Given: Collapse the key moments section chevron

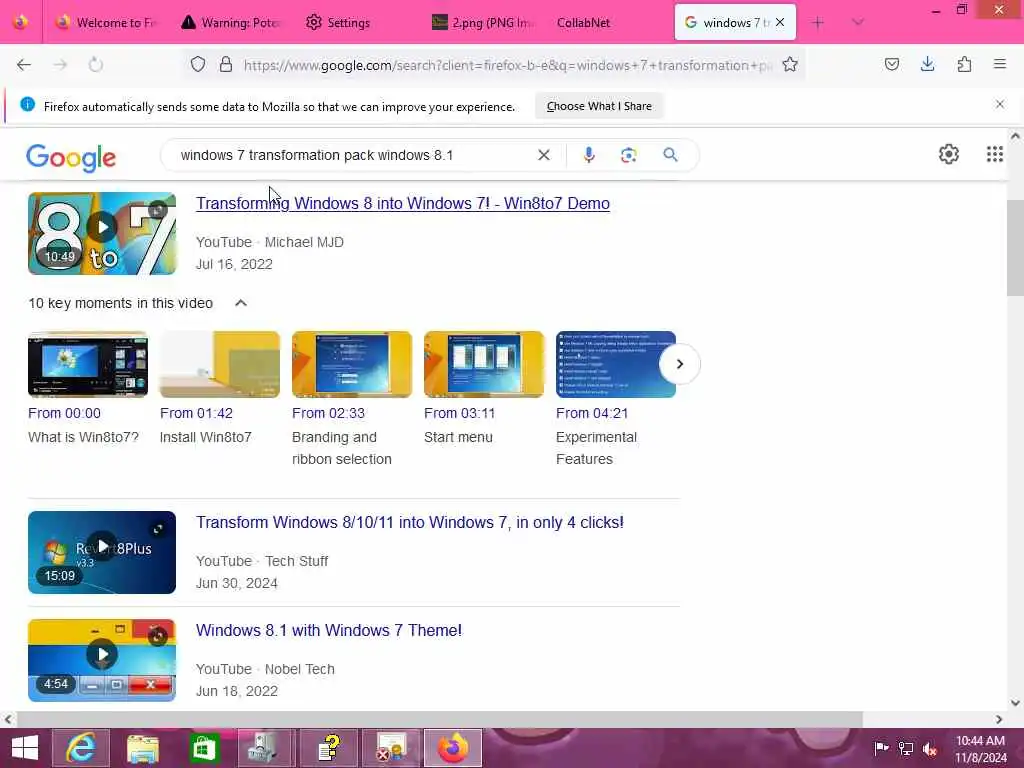Looking at the screenshot, I should pos(241,303).
